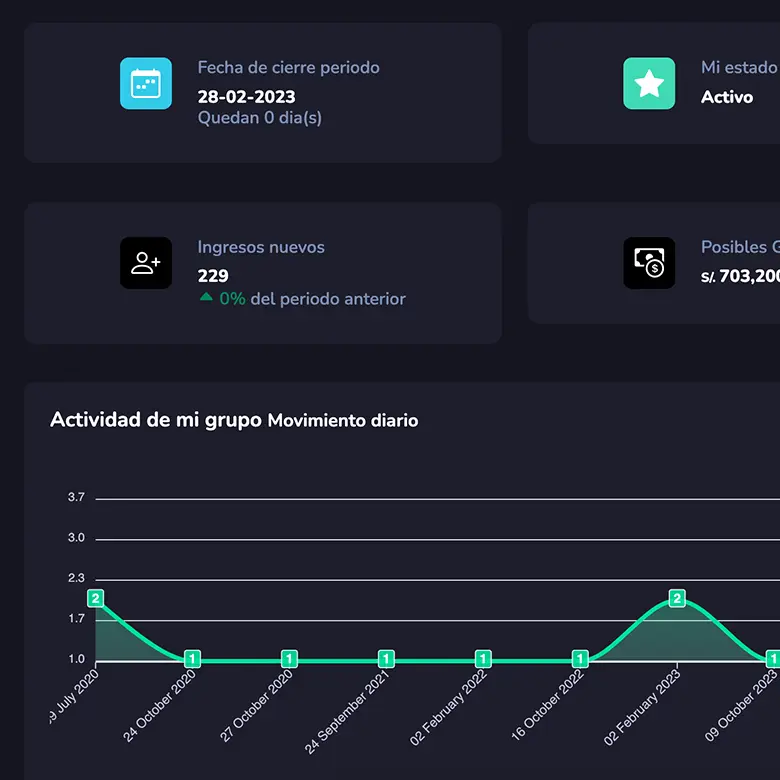Click the green star status icon

(x=649, y=83)
